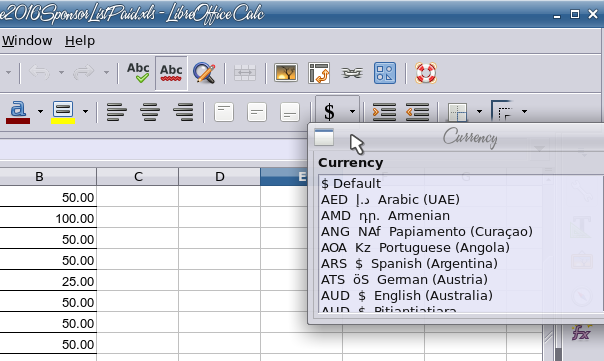This screenshot has height=361, width=604.
Task: Center cell content vertically
Action: [x=257, y=112]
